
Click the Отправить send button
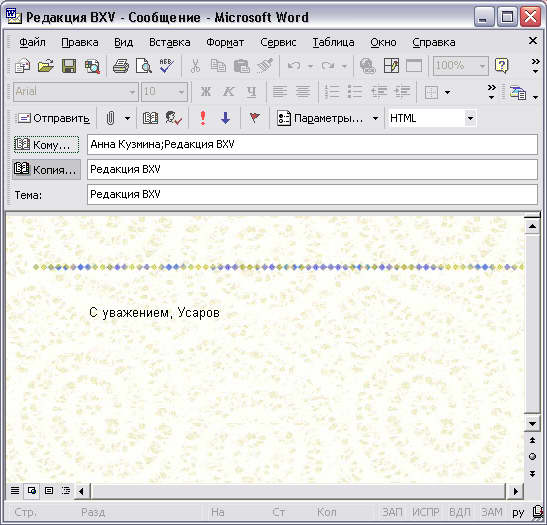pyautogui.click(x=53, y=118)
